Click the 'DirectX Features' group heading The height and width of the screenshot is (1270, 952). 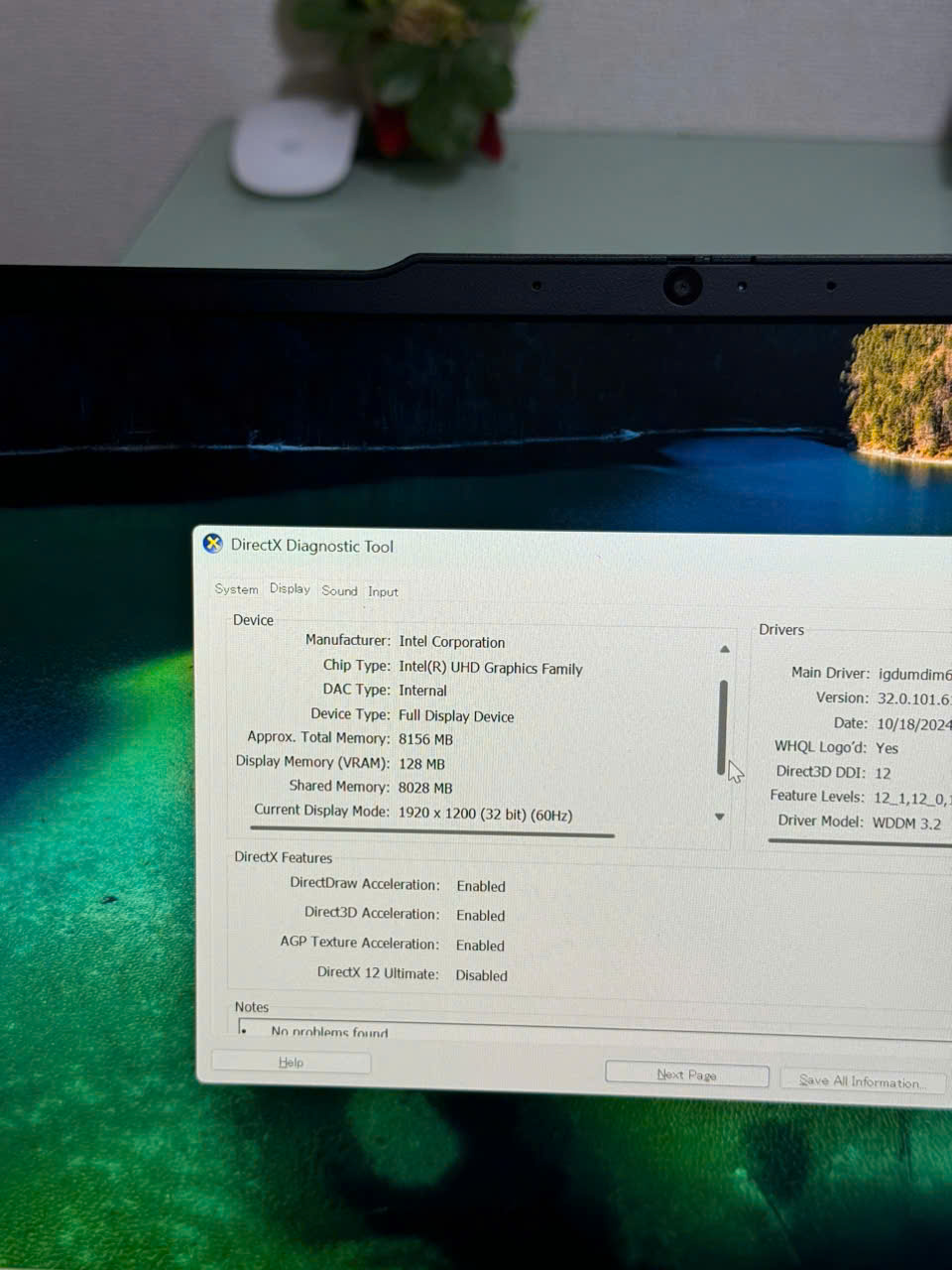click(x=283, y=857)
